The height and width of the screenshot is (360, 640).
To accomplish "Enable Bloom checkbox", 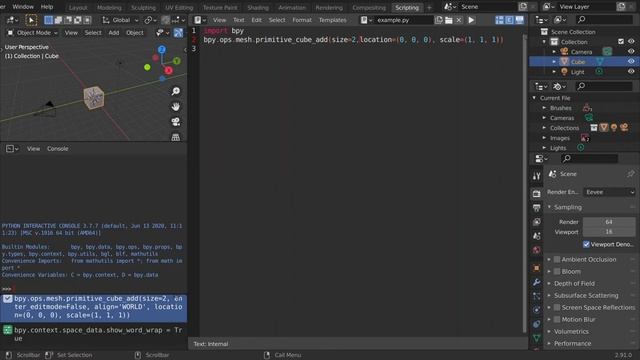I will coord(557,271).
